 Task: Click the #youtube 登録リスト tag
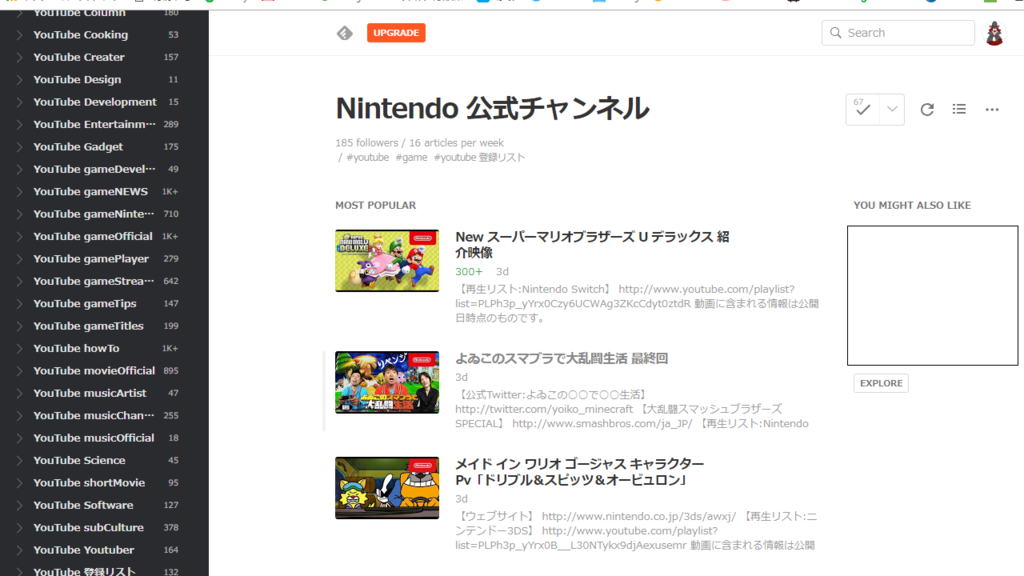pyautogui.click(x=479, y=157)
